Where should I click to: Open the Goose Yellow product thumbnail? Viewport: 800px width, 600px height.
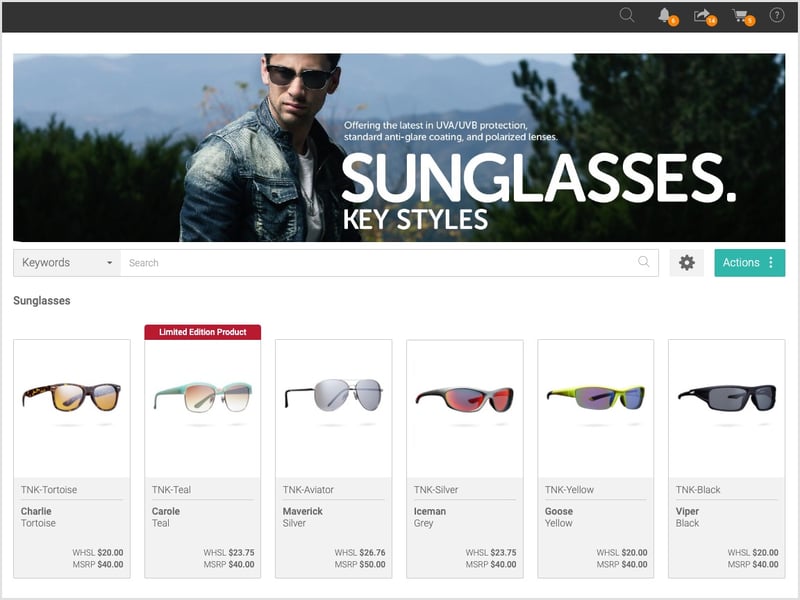(594, 398)
